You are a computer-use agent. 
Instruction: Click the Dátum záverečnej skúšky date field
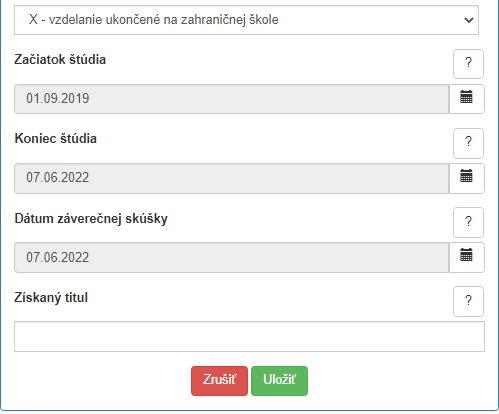point(232,257)
